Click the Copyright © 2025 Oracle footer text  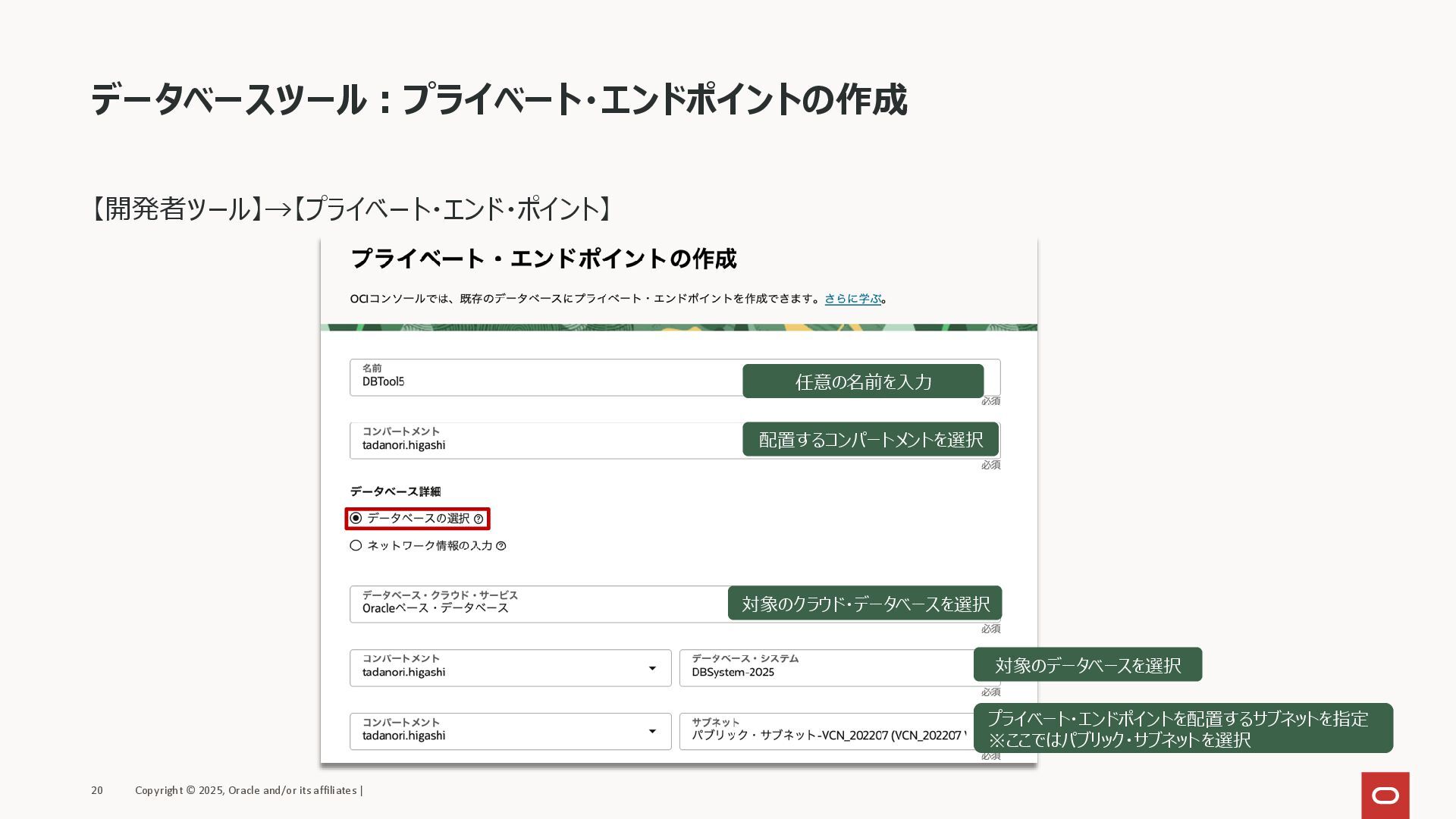click(249, 791)
